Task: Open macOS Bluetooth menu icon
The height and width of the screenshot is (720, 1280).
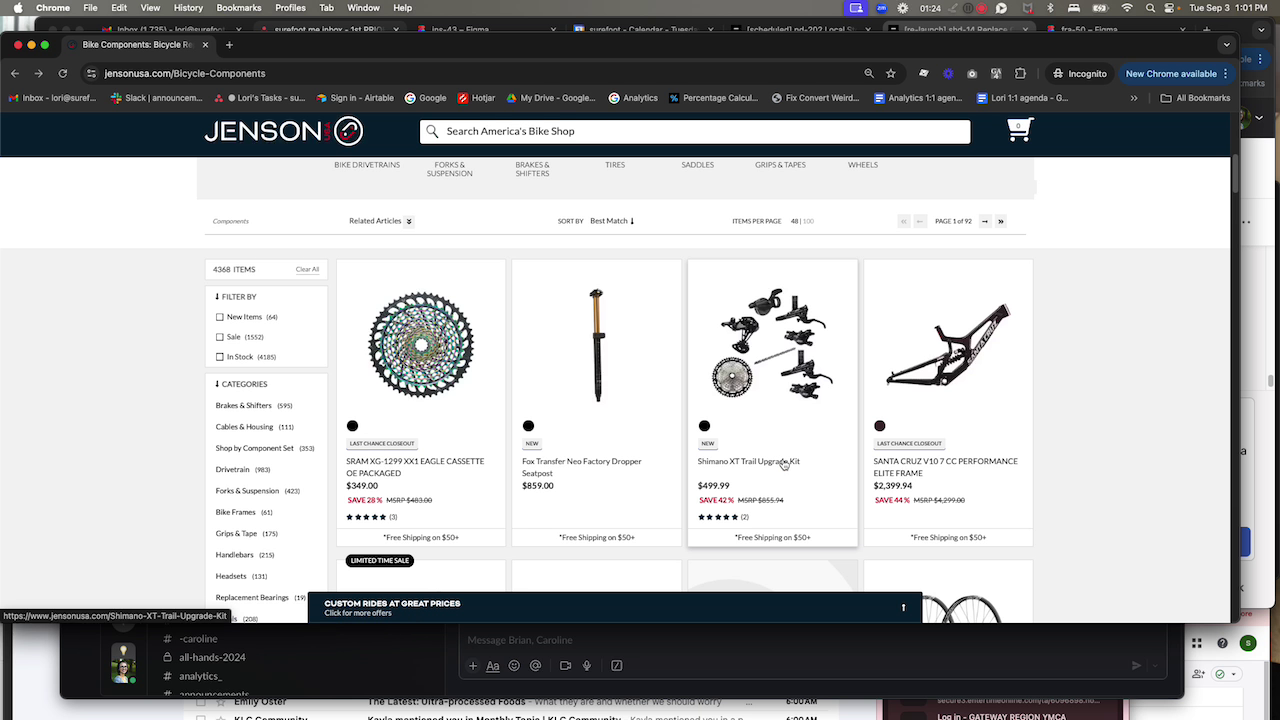Action: (1049, 8)
